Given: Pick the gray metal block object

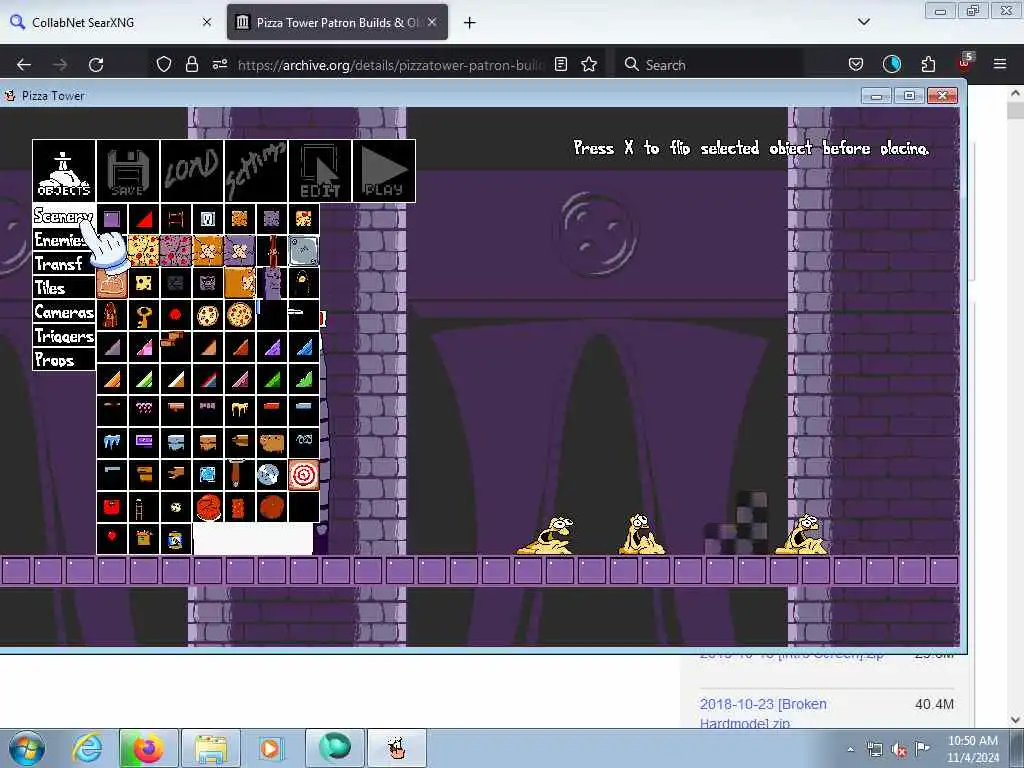Looking at the screenshot, I should click(304, 251).
